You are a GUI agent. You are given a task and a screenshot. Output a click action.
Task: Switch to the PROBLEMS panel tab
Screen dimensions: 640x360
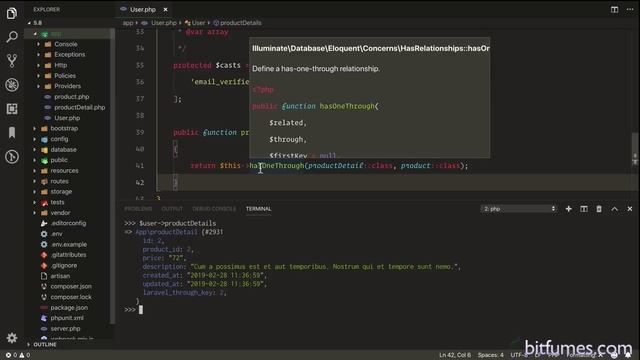tap(138, 209)
